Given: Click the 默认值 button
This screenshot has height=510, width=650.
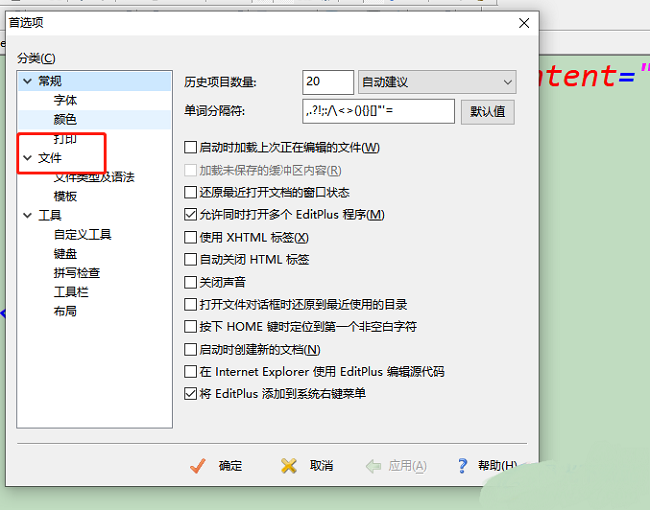Looking at the screenshot, I should [x=488, y=112].
